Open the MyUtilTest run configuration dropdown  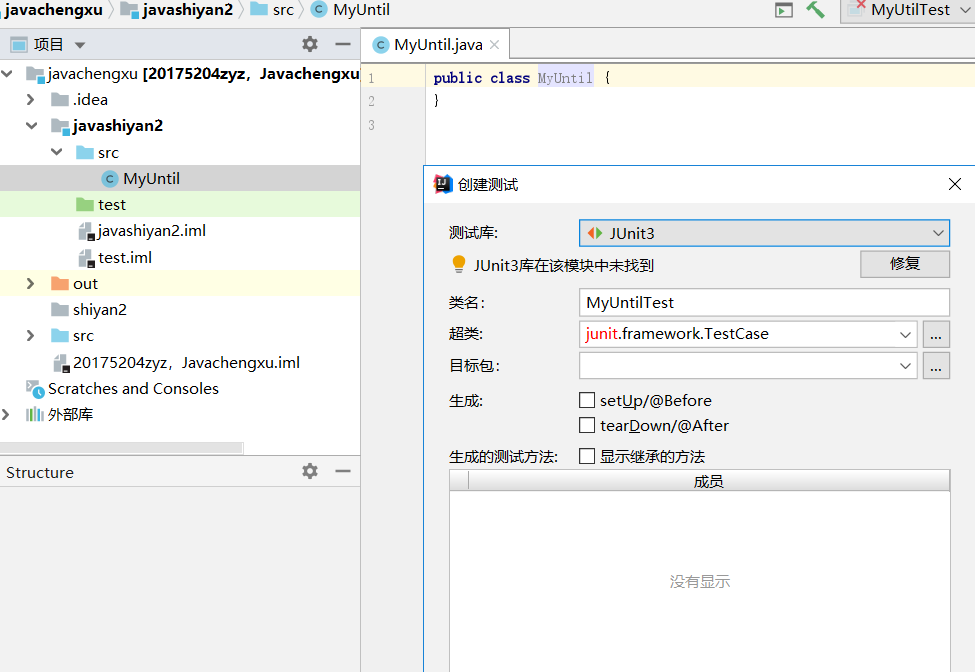point(964,10)
